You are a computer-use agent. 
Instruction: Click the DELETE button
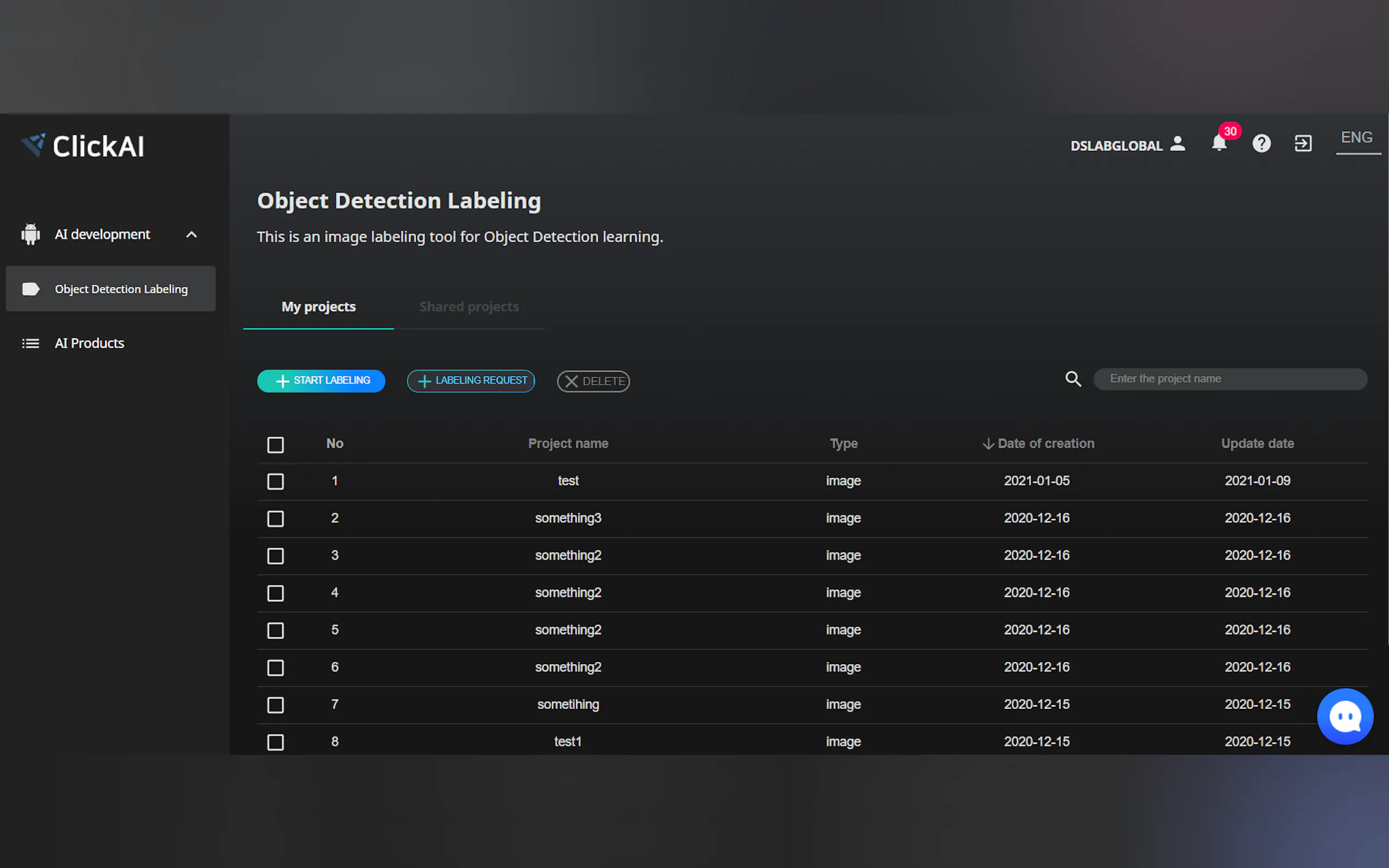coord(593,381)
